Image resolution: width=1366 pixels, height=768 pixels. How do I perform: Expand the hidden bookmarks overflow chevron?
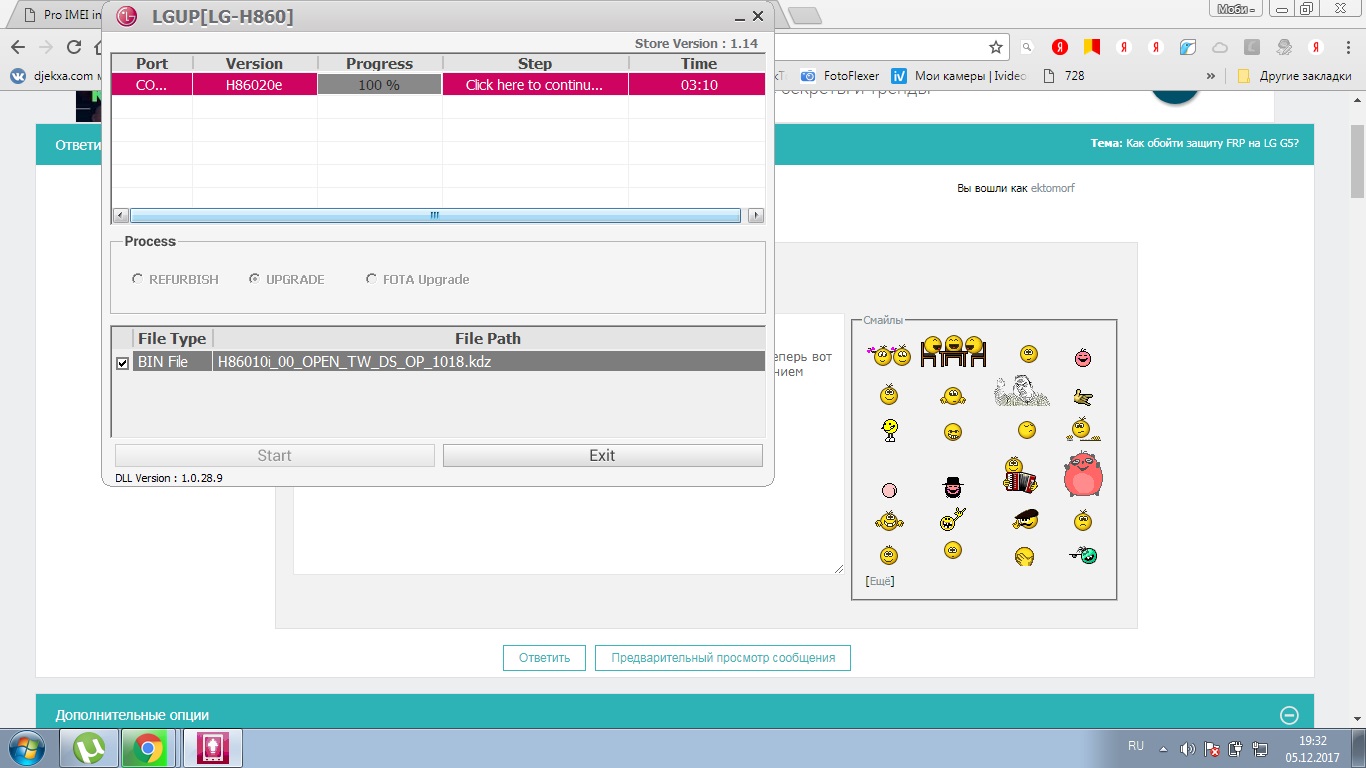coord(1211,76)
